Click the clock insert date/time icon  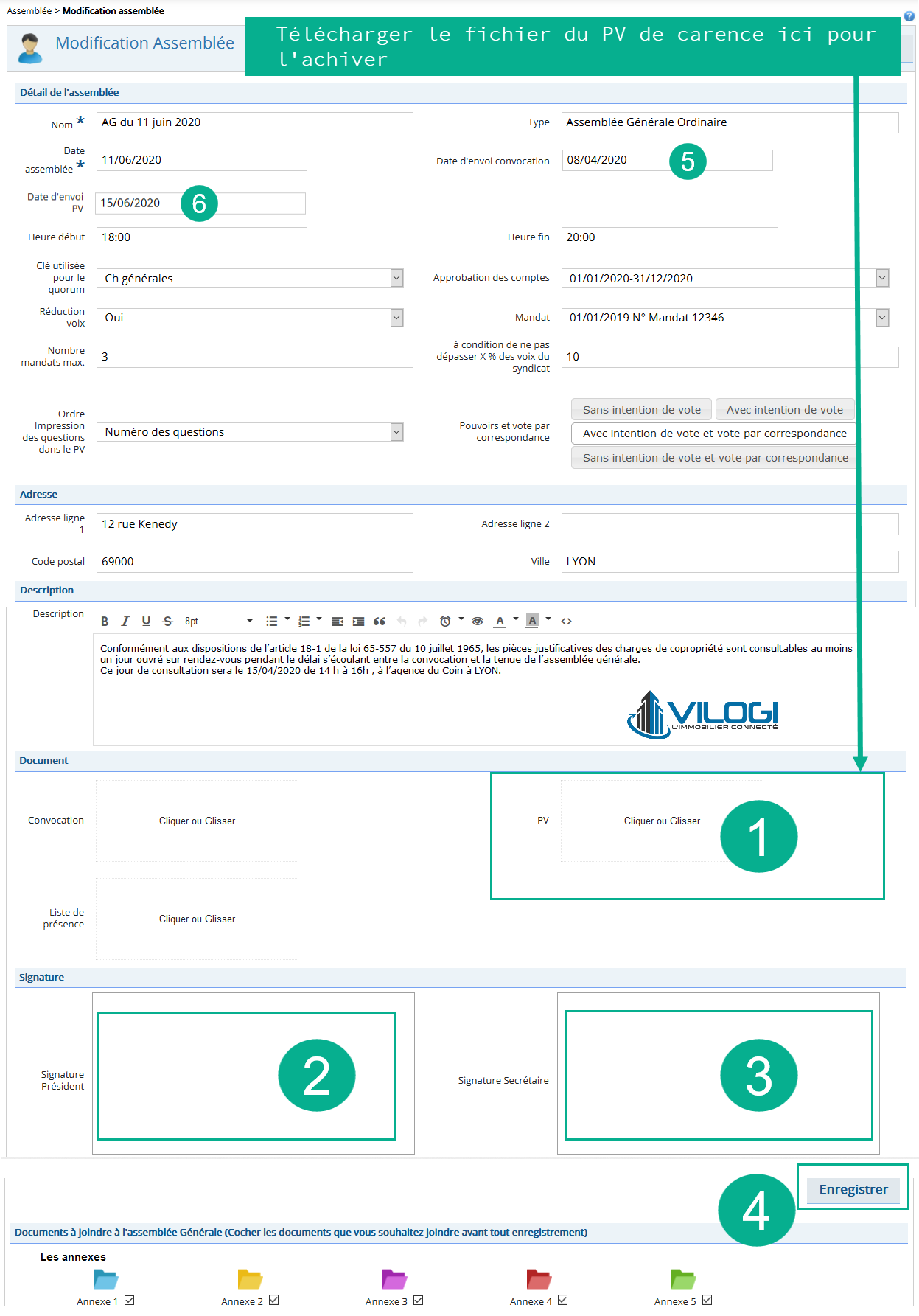click(445, 622)
